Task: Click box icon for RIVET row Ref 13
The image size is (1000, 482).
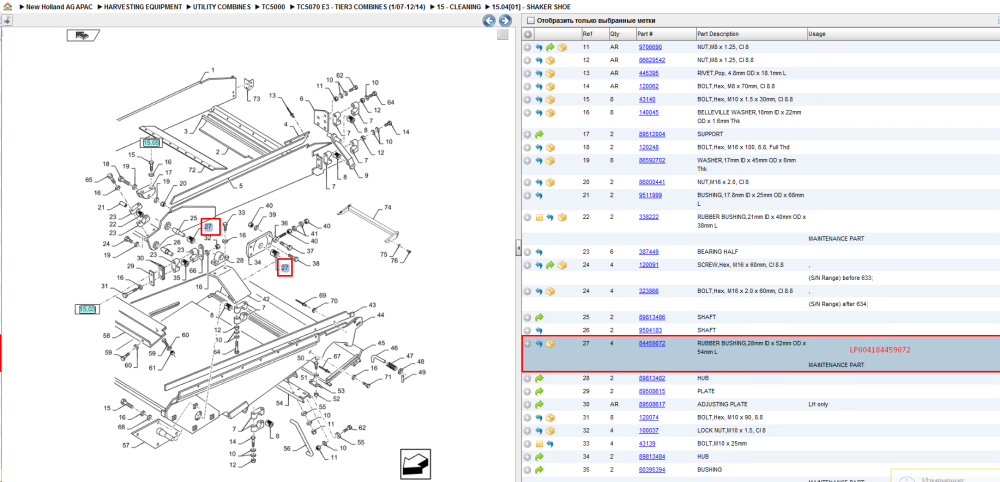Action: pyautogui.click(x=550, y=73)
